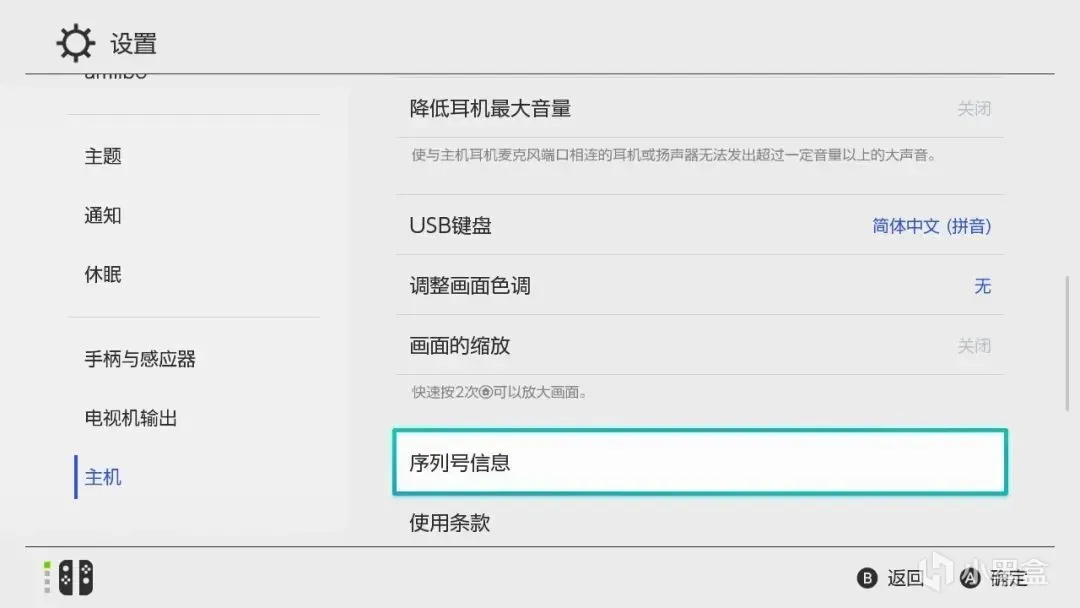1080x608 pixels.
Task: Select 休眠 sidebar item
Action: (x=103, y=275)
